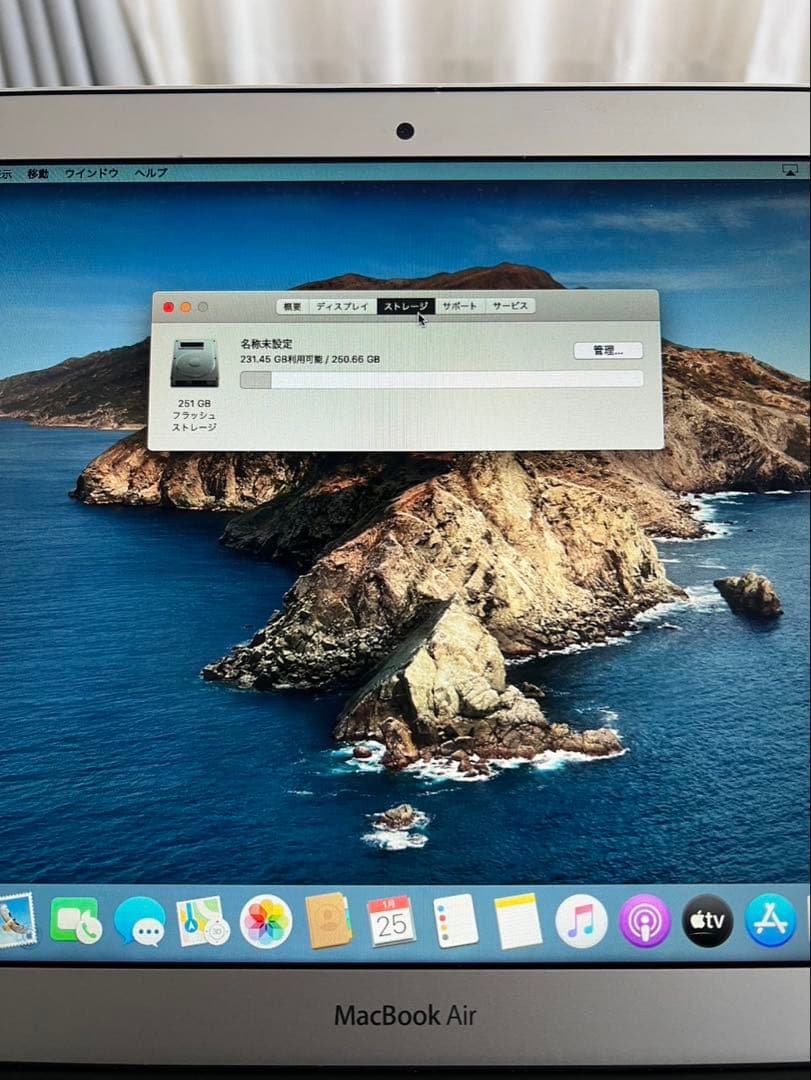Select the 251 GB flash storage disk icon
This screenshot has height=1080, width=811.
pos(194,363)
